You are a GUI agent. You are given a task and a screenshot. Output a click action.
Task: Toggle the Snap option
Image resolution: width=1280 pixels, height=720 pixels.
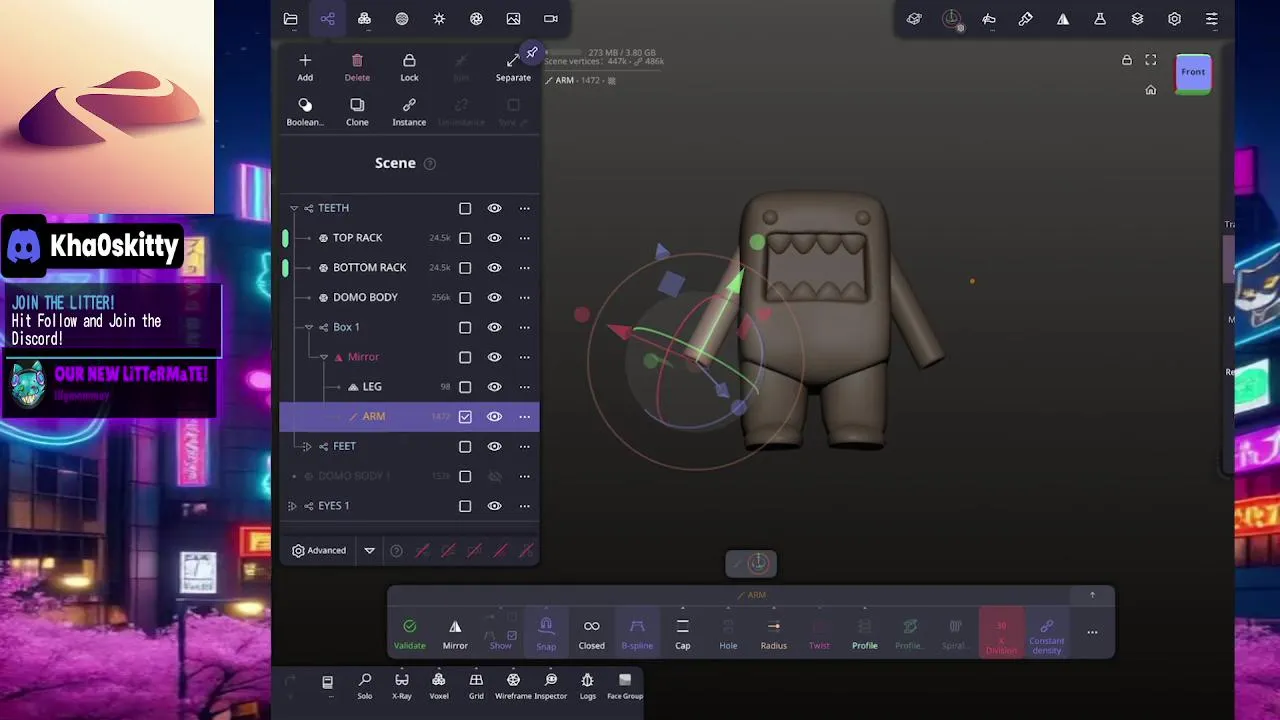pos(546,633)
